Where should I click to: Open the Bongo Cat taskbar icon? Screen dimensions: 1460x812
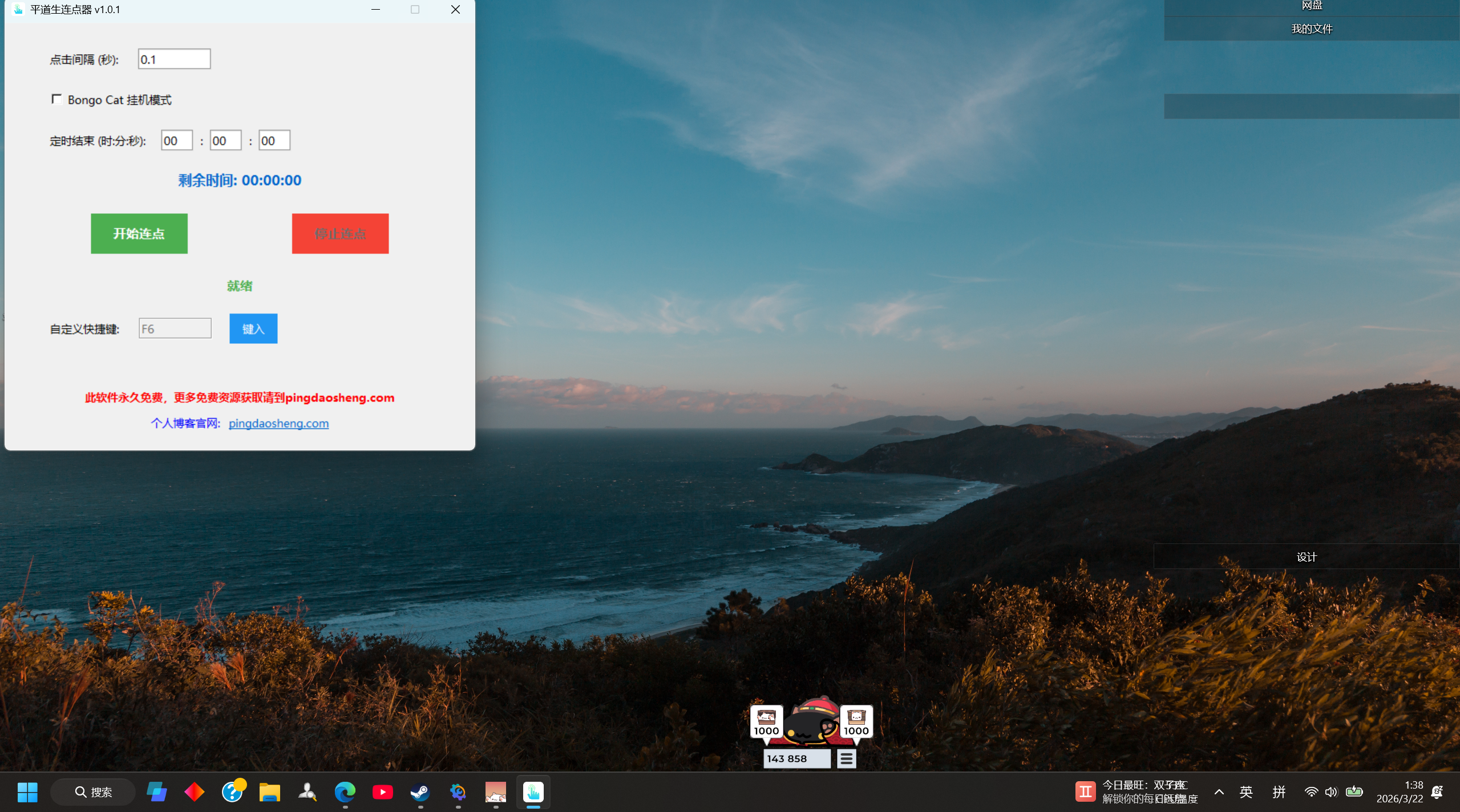point(495,792)
